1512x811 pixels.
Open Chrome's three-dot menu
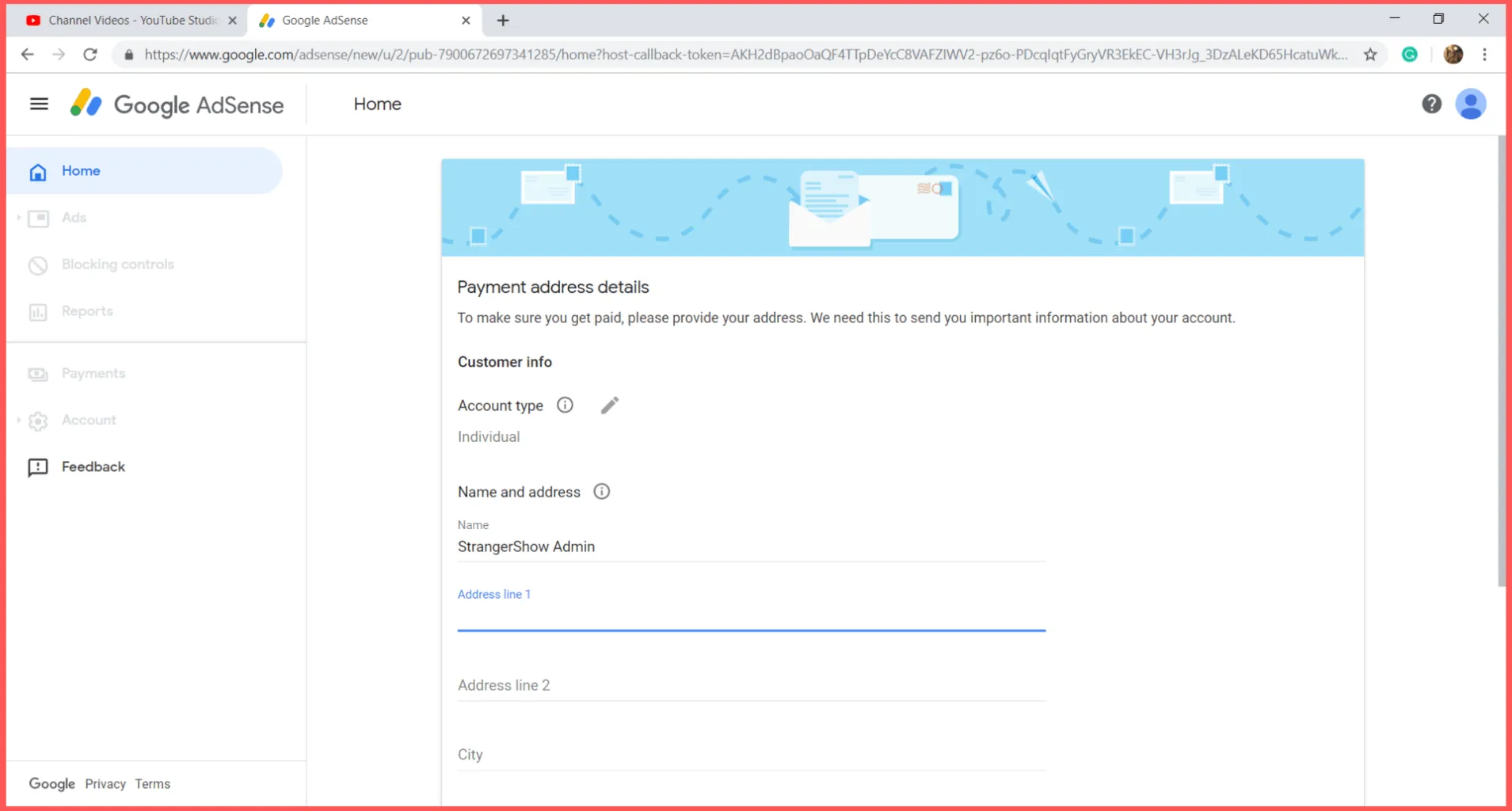pos(1485,55)
